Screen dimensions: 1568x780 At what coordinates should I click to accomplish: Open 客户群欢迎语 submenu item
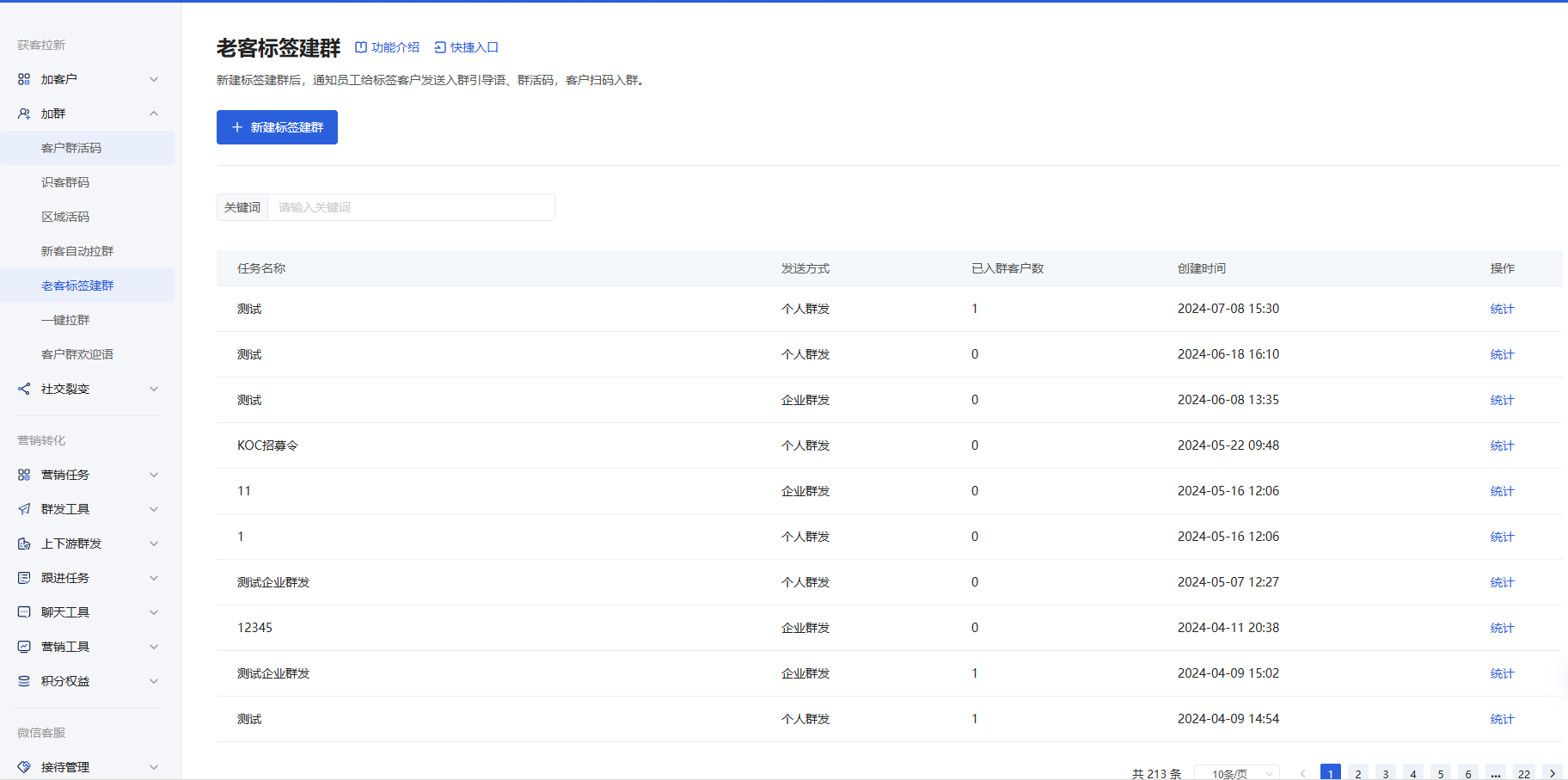click(x=87, y=354)
